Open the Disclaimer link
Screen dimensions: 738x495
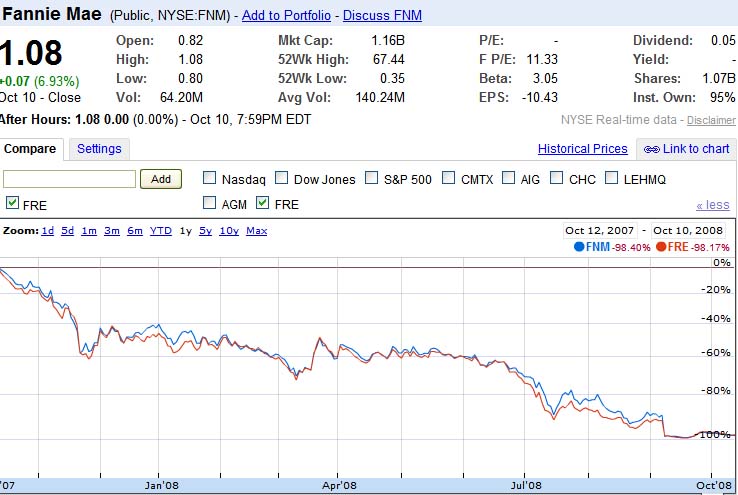pos(711,120)
